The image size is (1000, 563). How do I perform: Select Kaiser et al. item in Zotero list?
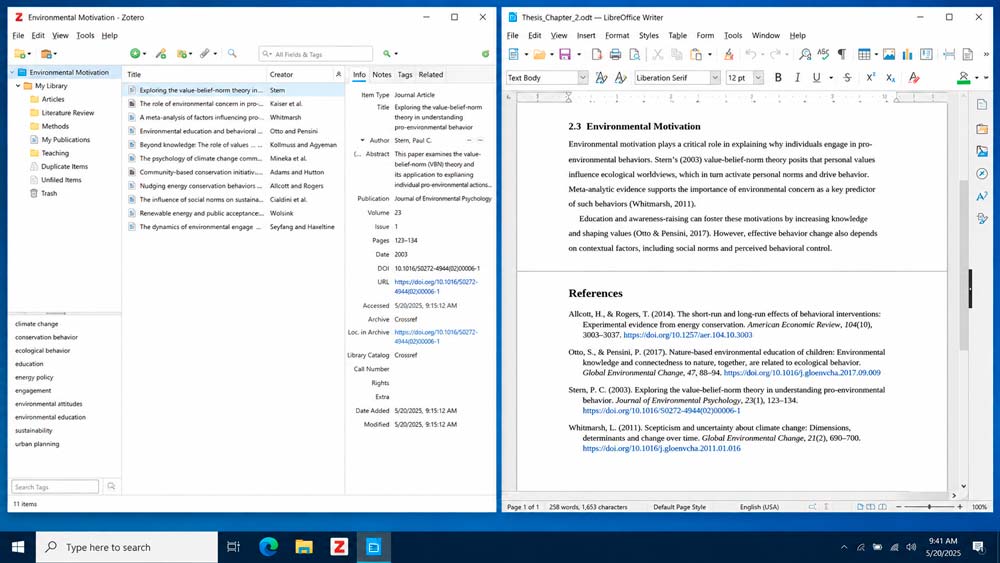coord(234,103)
